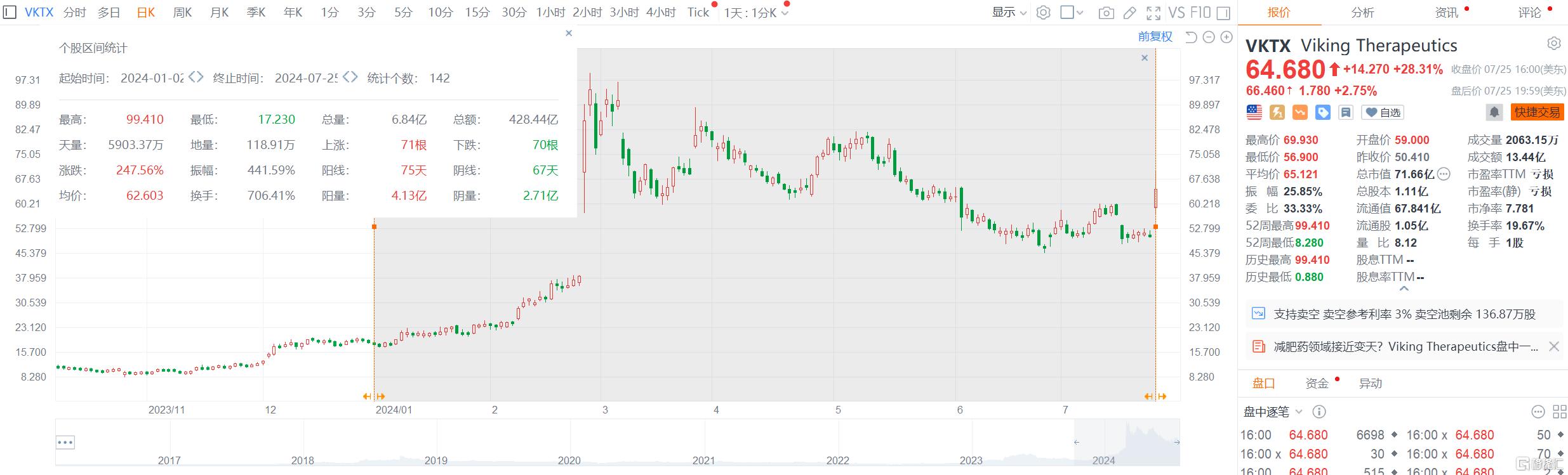Select the 30分 interval

[x=514, y=13]
